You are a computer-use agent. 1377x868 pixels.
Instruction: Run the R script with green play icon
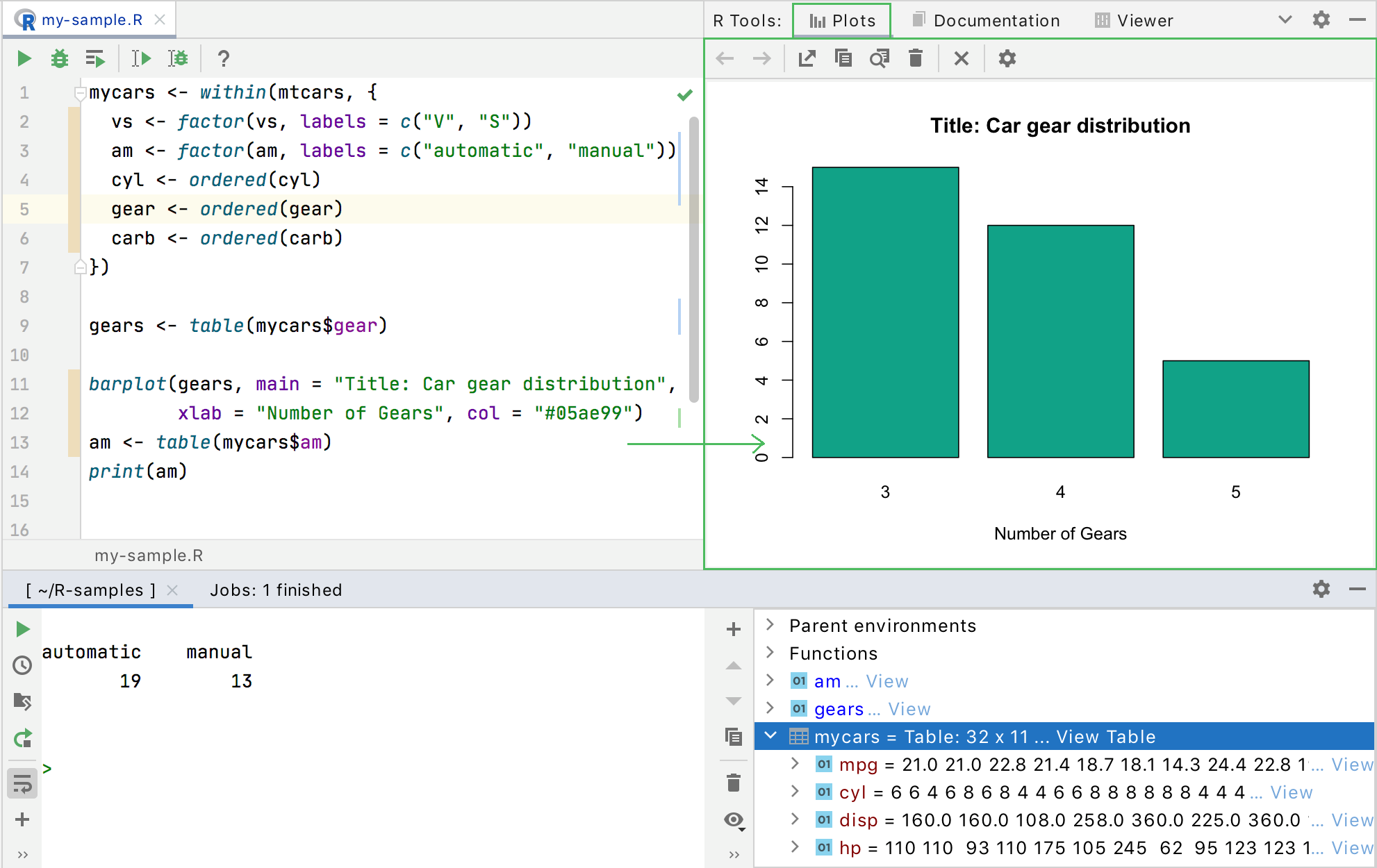pyautogui.click(x=24, y=59)
